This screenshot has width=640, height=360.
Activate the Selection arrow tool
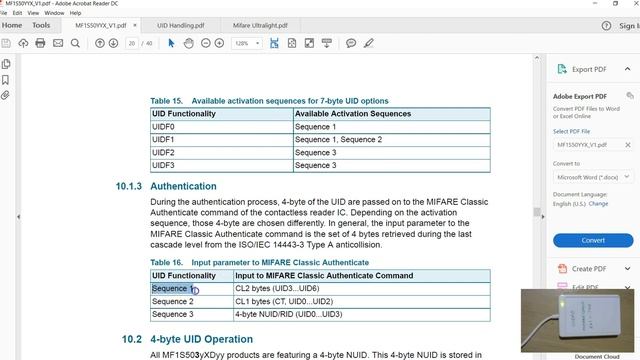(x=171, y=43)
